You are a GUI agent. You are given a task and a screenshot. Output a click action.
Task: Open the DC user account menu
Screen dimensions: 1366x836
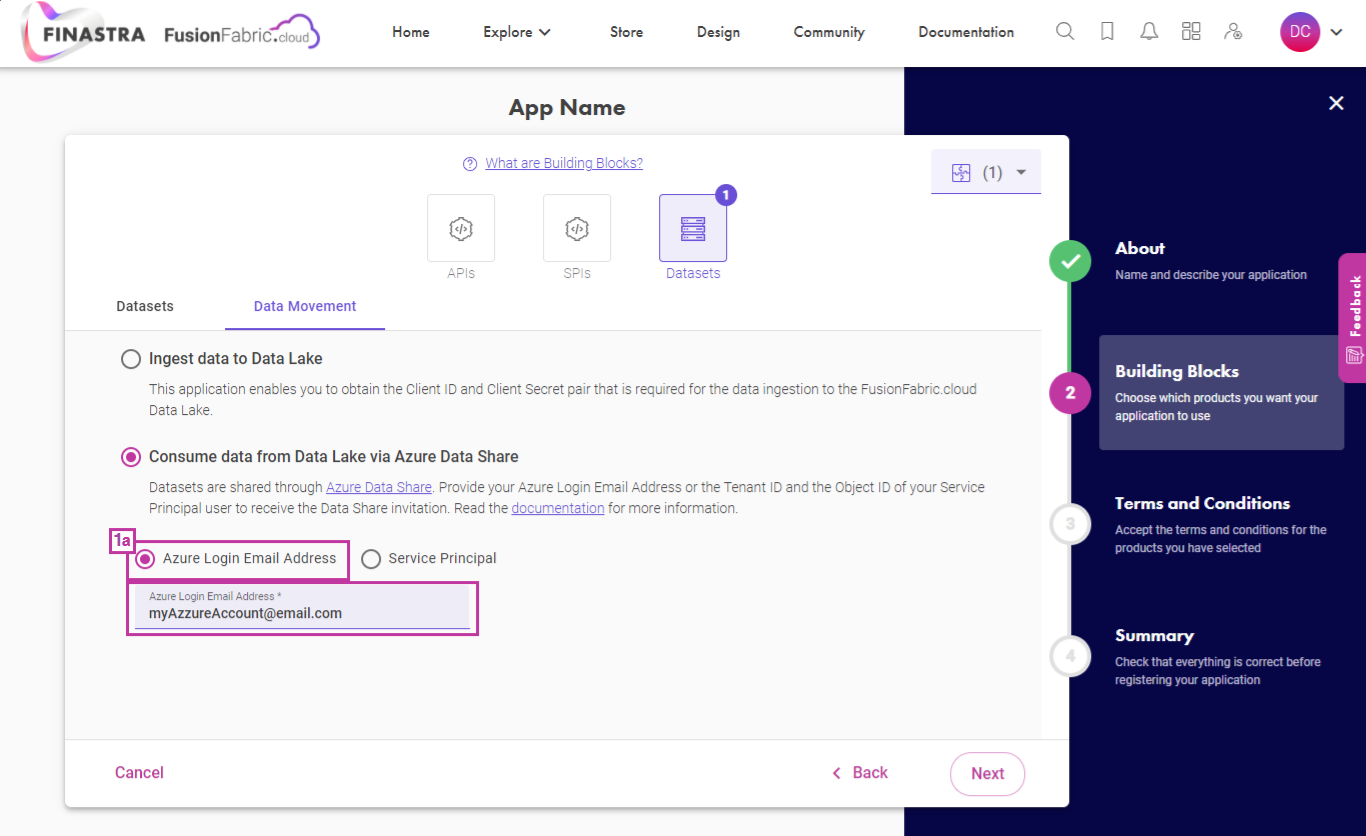1311,32
